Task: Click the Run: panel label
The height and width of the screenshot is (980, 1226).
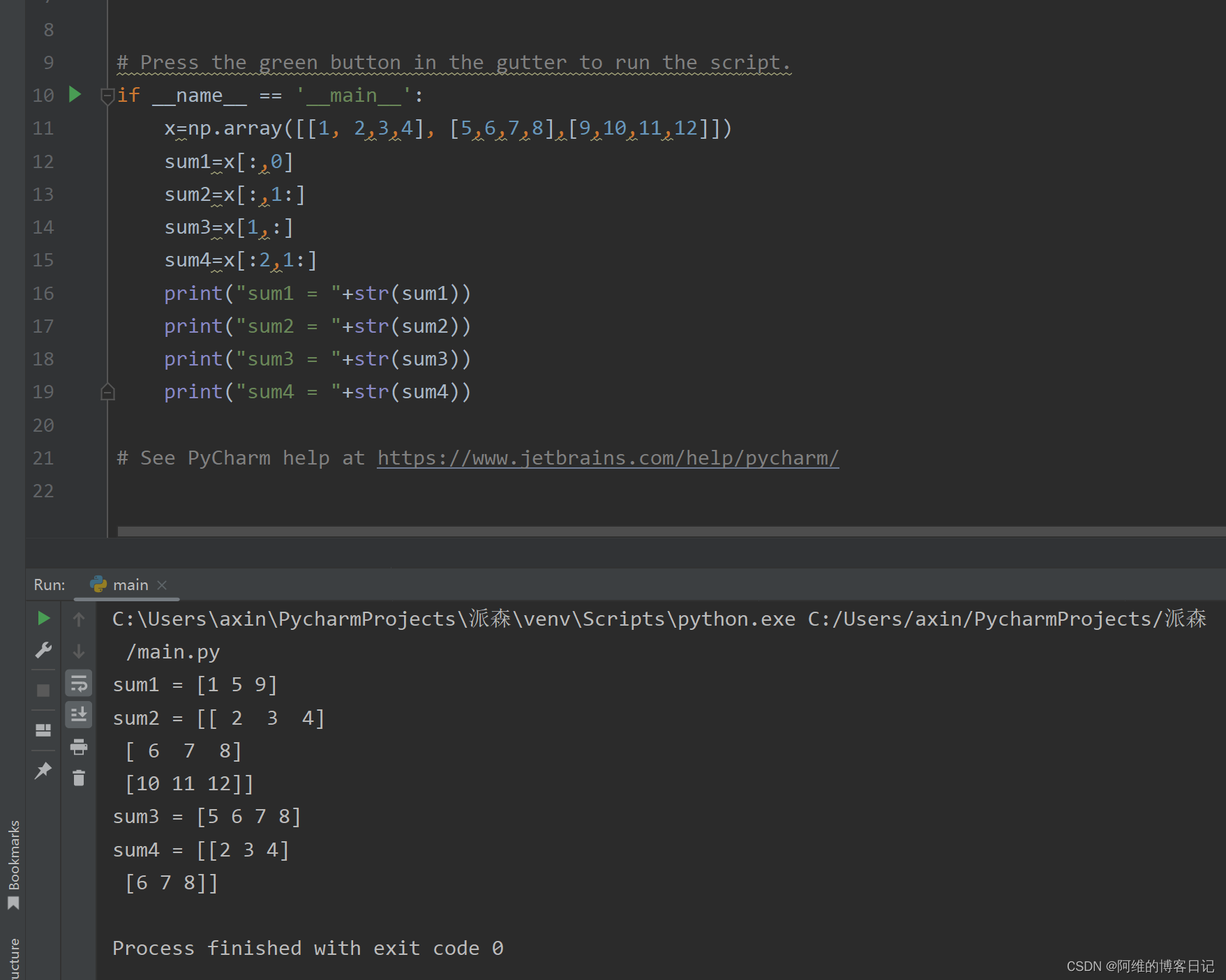Action: (x=50, y=585)
